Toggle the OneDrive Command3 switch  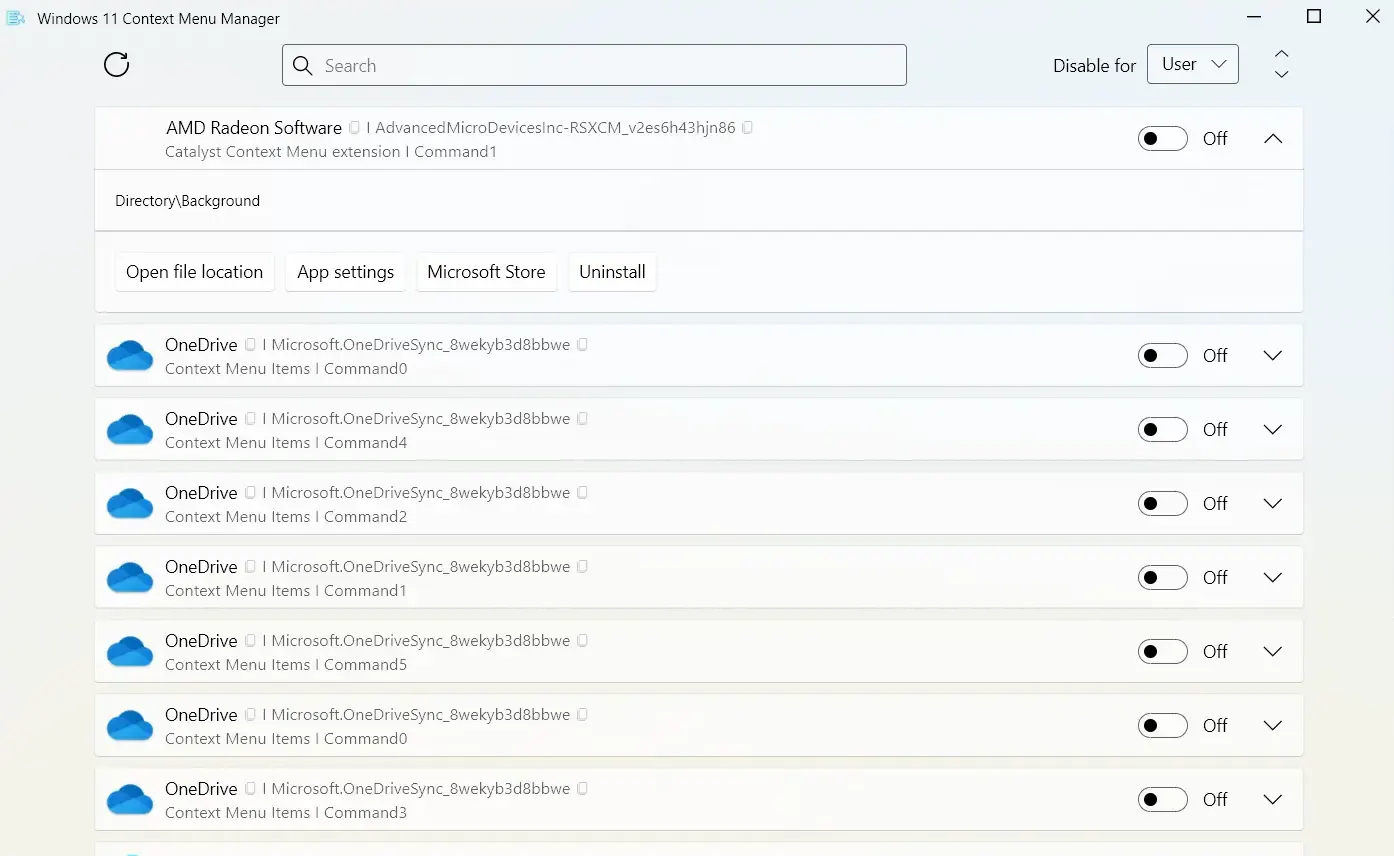click(x=1163, y=800)
